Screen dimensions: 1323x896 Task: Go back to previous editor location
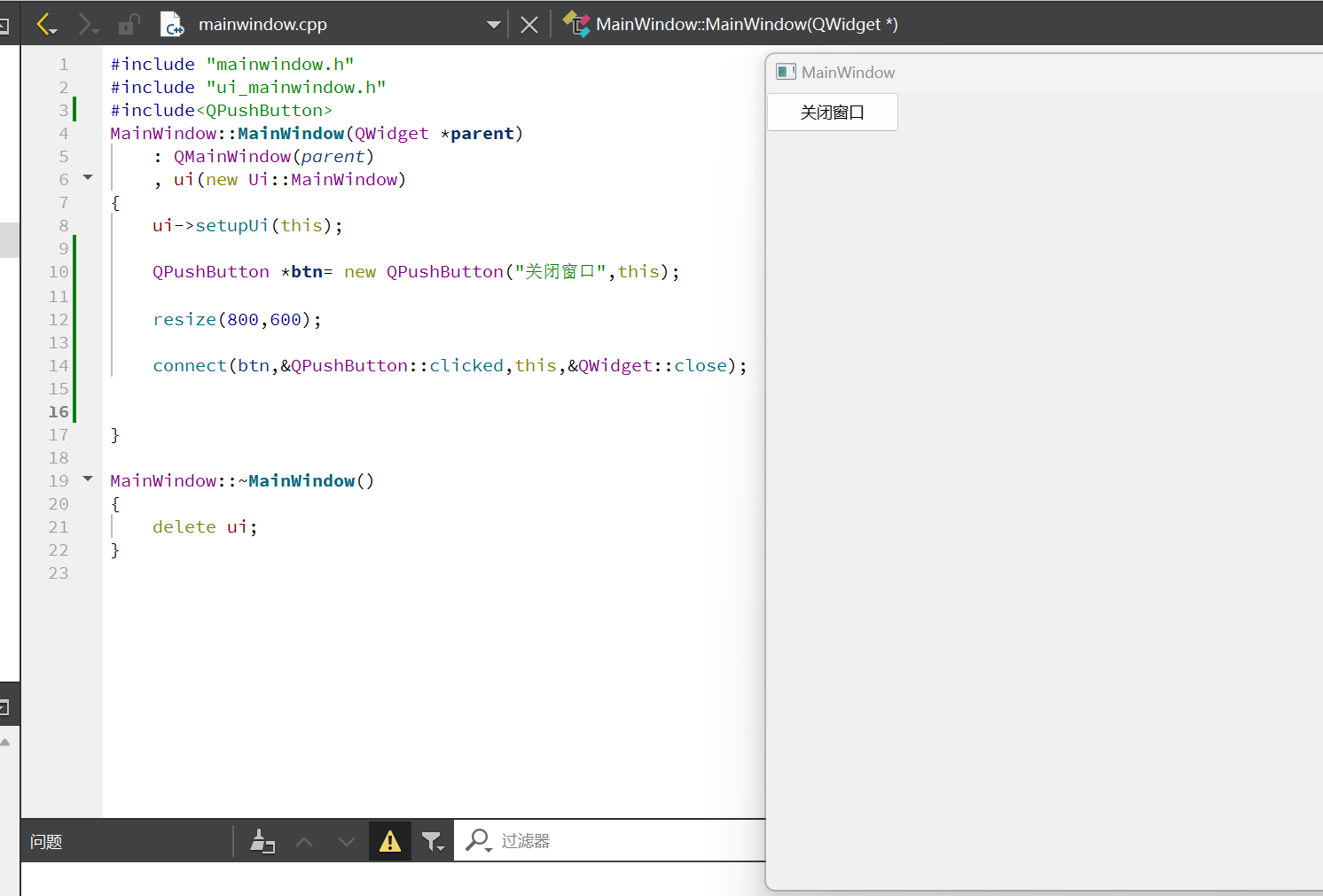pos(46,24)
